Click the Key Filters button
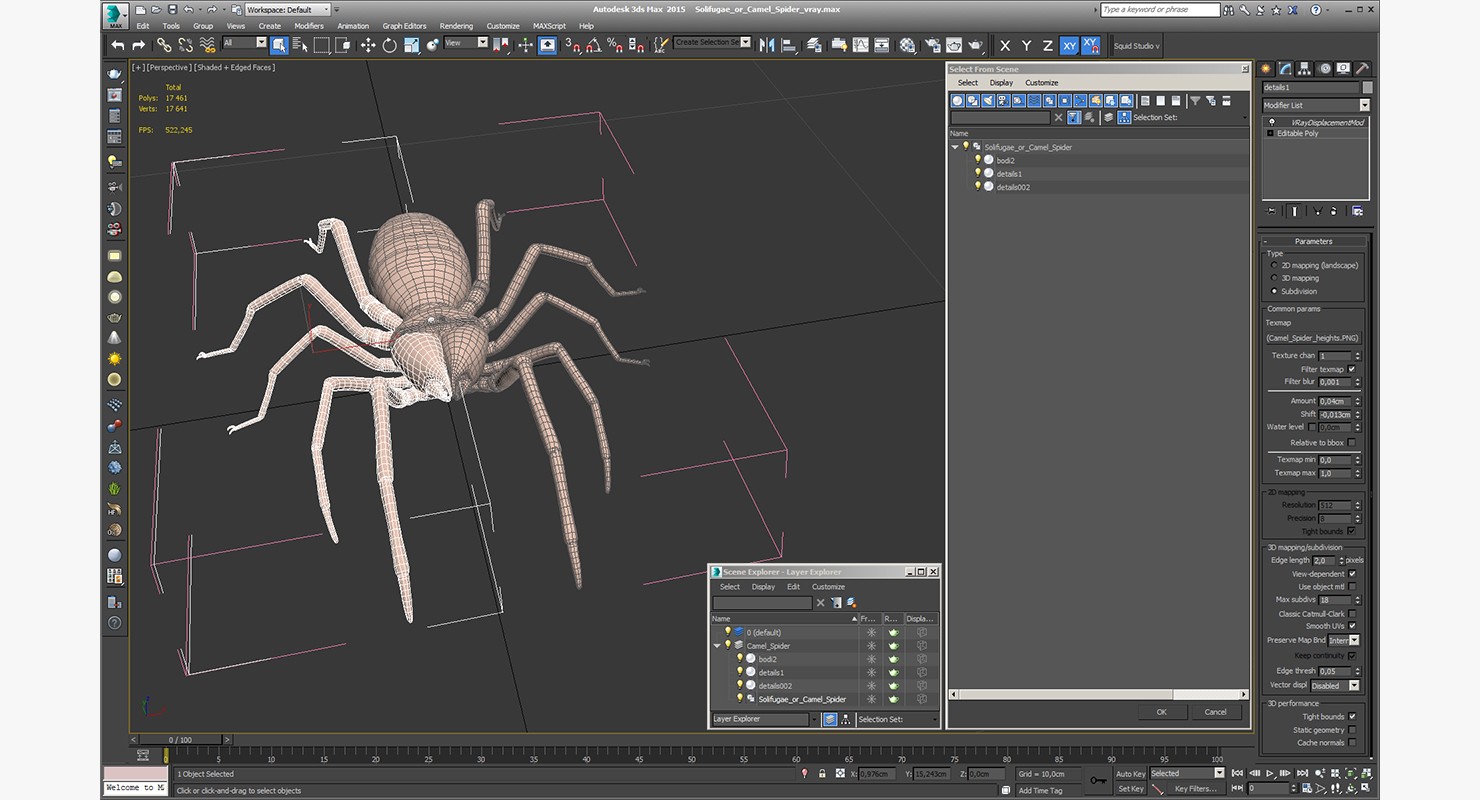 pyautogui.click(x=1196, y=789)
